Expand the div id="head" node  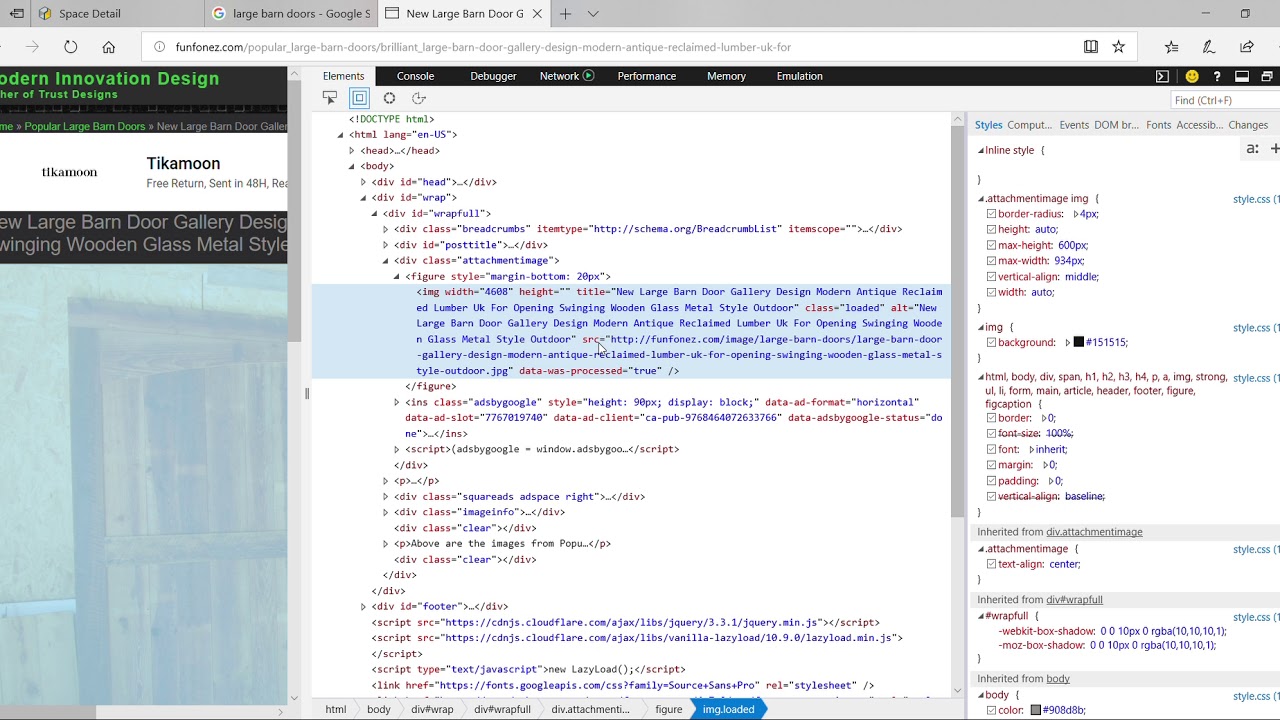[363, 182]
